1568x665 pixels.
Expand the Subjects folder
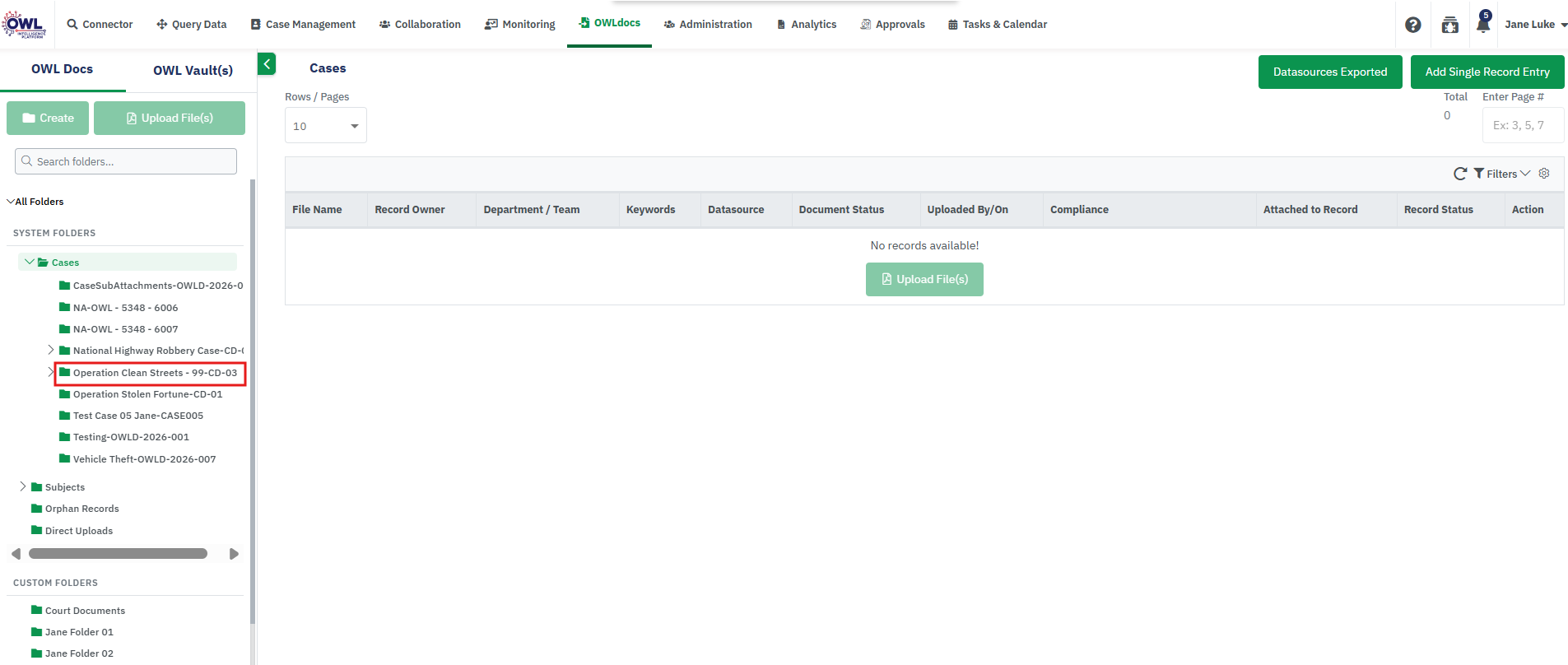pos(23,487)
